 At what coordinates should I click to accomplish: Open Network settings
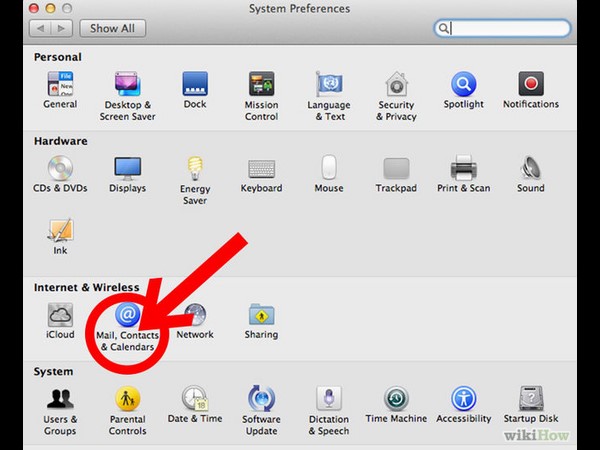pyautogui.click(x=195, y=317)
